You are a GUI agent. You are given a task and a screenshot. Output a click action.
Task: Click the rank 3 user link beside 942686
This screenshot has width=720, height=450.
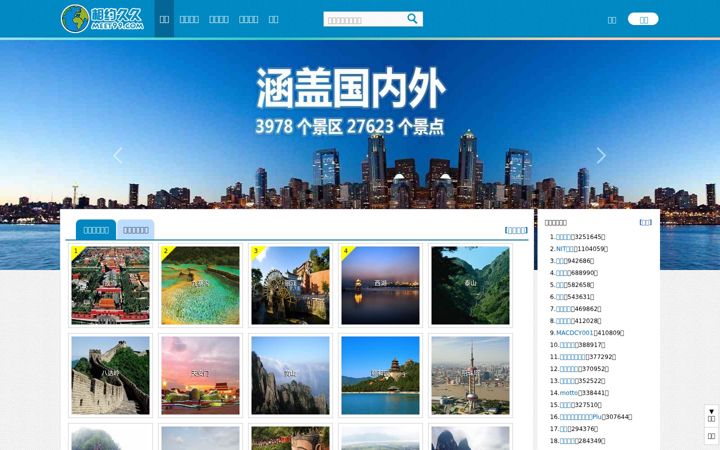coord(560,261)
